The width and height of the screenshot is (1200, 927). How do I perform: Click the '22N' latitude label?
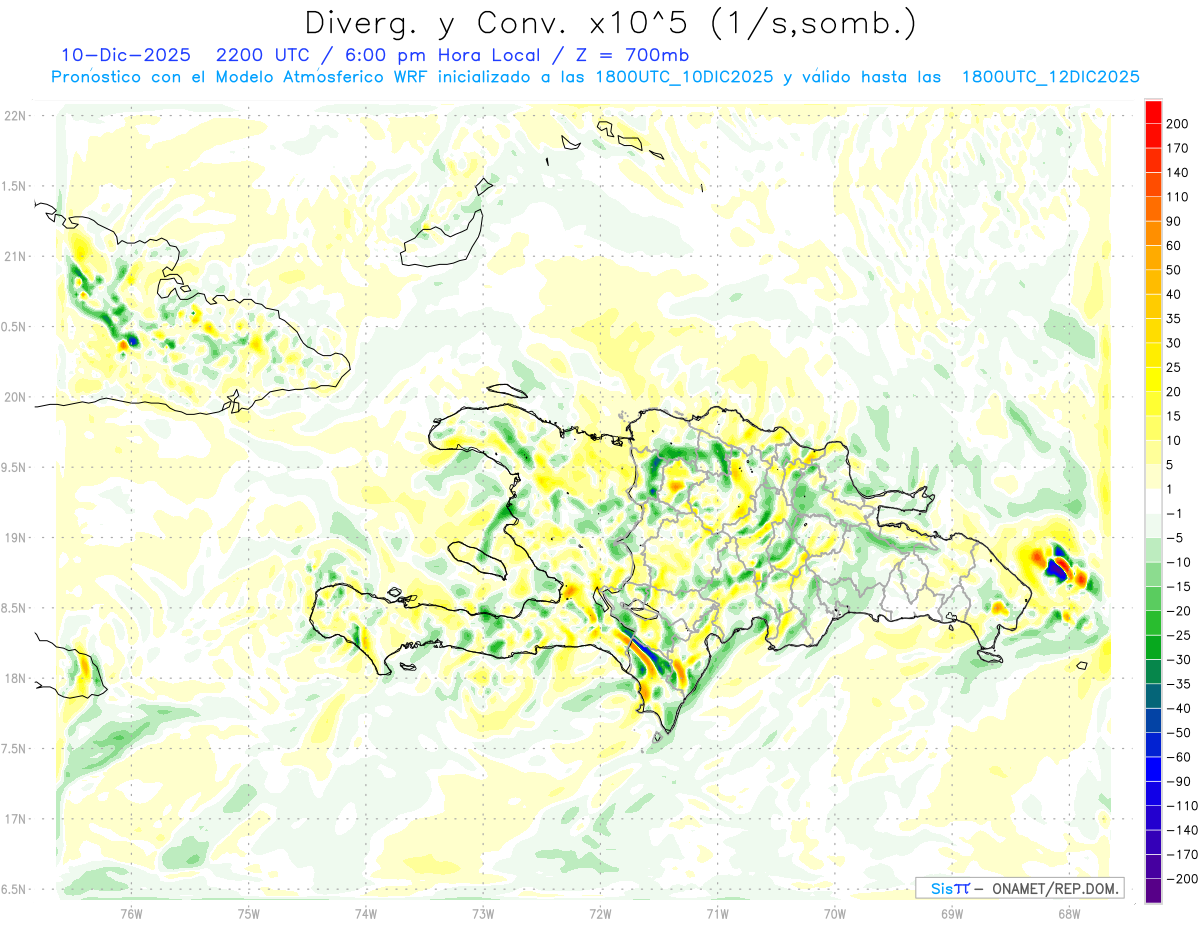[x=14, y=116]
